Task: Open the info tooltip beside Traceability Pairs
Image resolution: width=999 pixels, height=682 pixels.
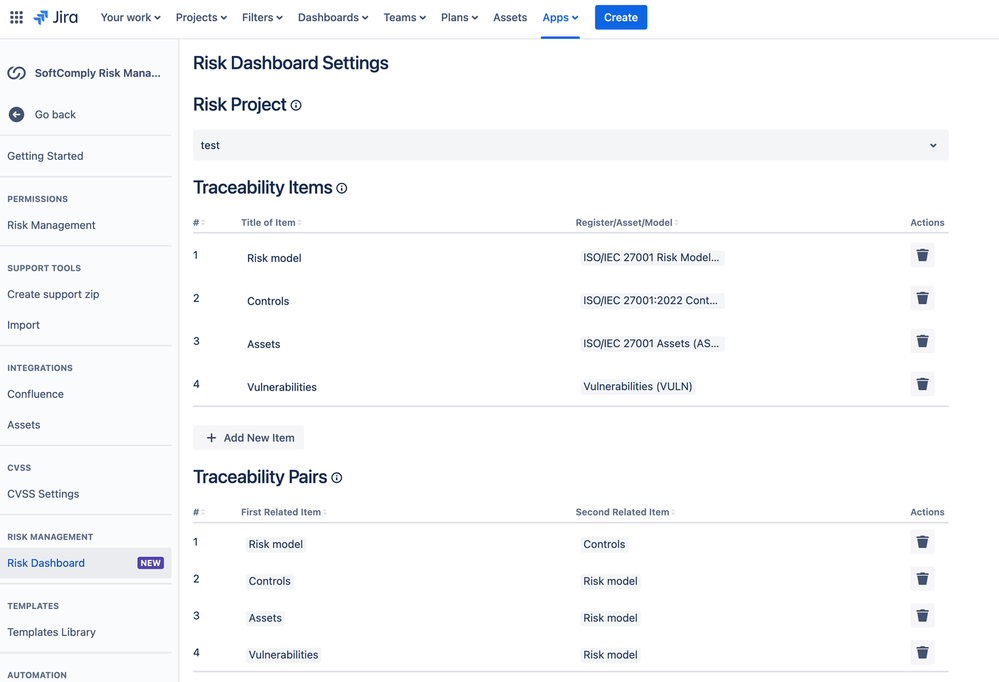Action: click(x=336, y=477)
